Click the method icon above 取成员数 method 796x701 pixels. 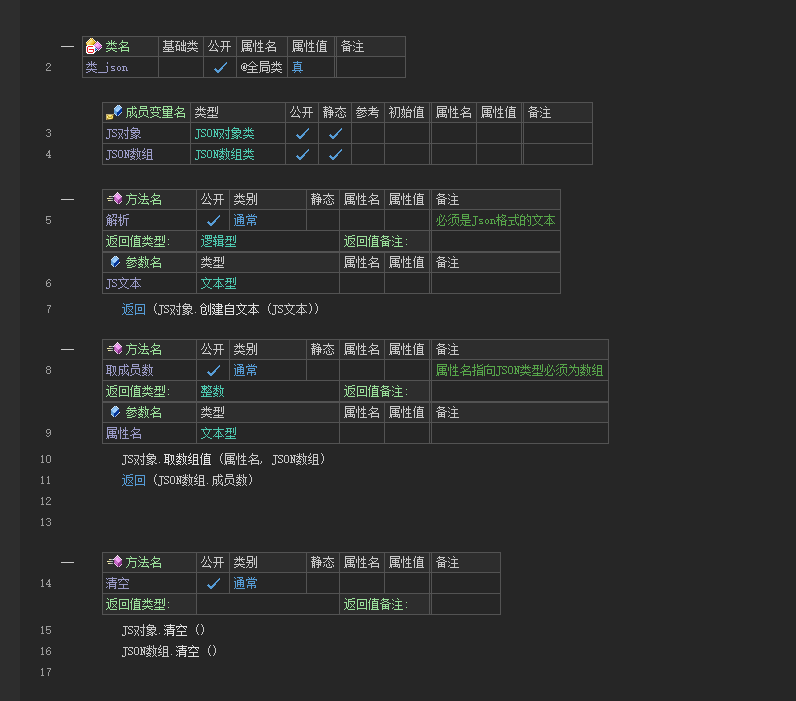click(x=114, y=349)
